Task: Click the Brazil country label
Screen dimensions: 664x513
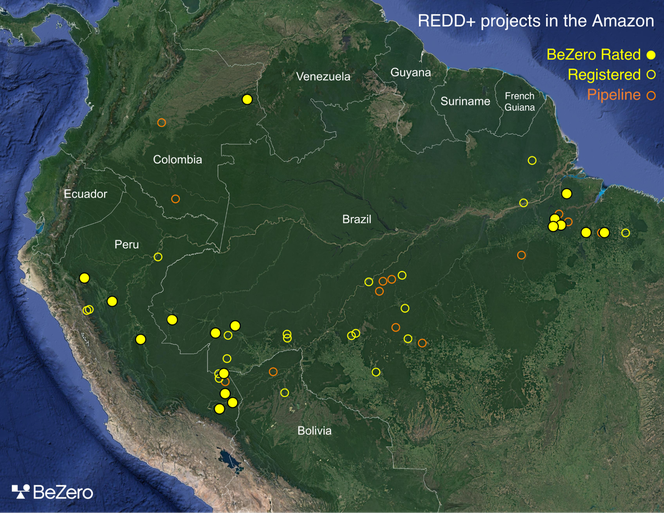Action: point(357,219)
